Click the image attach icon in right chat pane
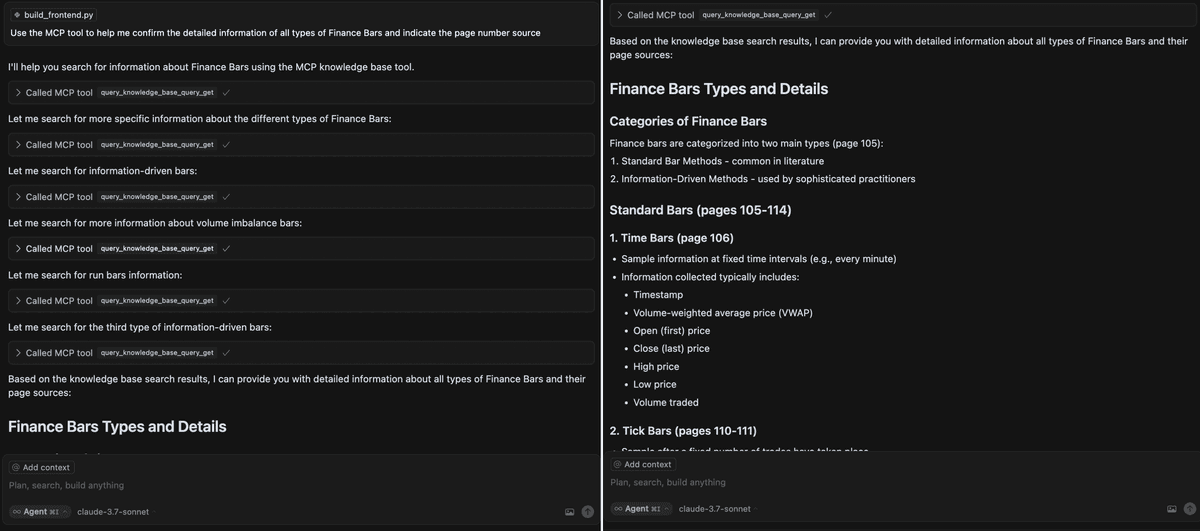 coord(1171,508)
